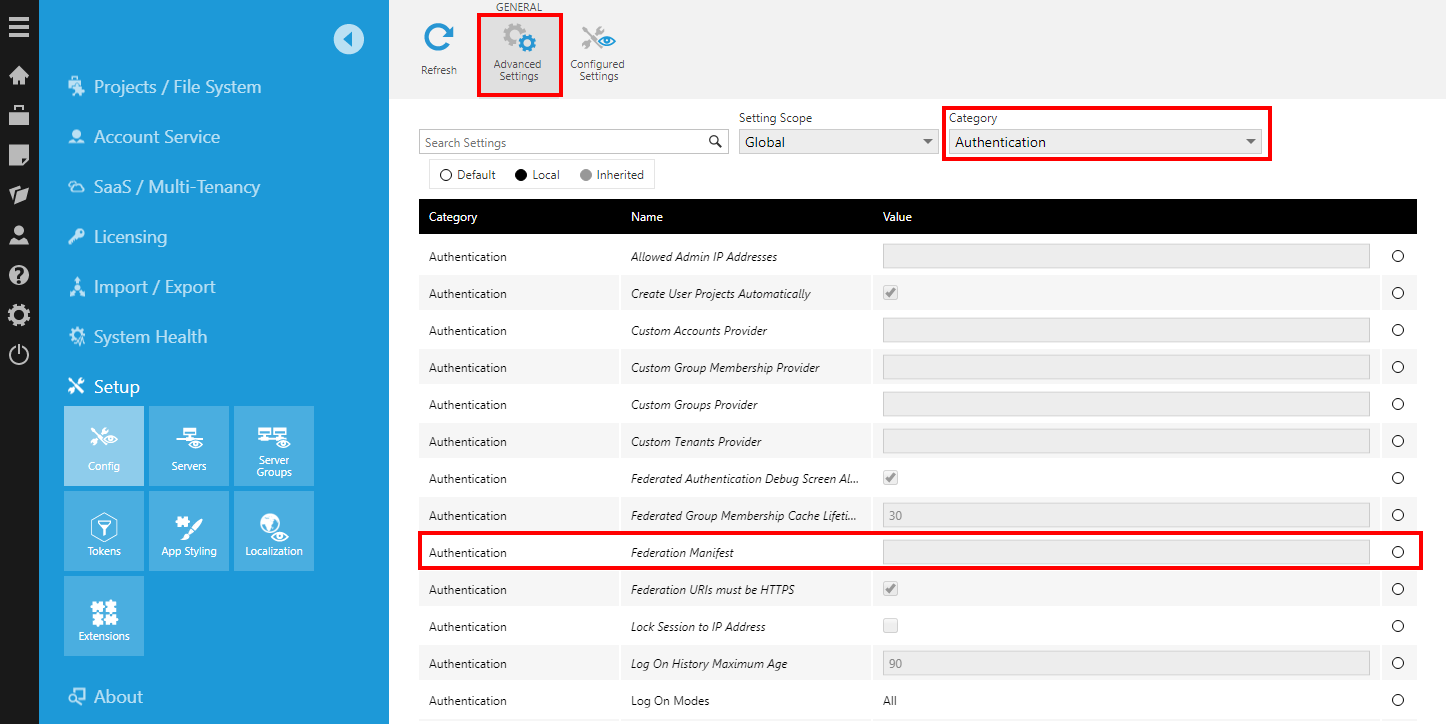Open the Tokens tile
The width and height of the screenshot is (1446, 724).
tap(104, 531)
